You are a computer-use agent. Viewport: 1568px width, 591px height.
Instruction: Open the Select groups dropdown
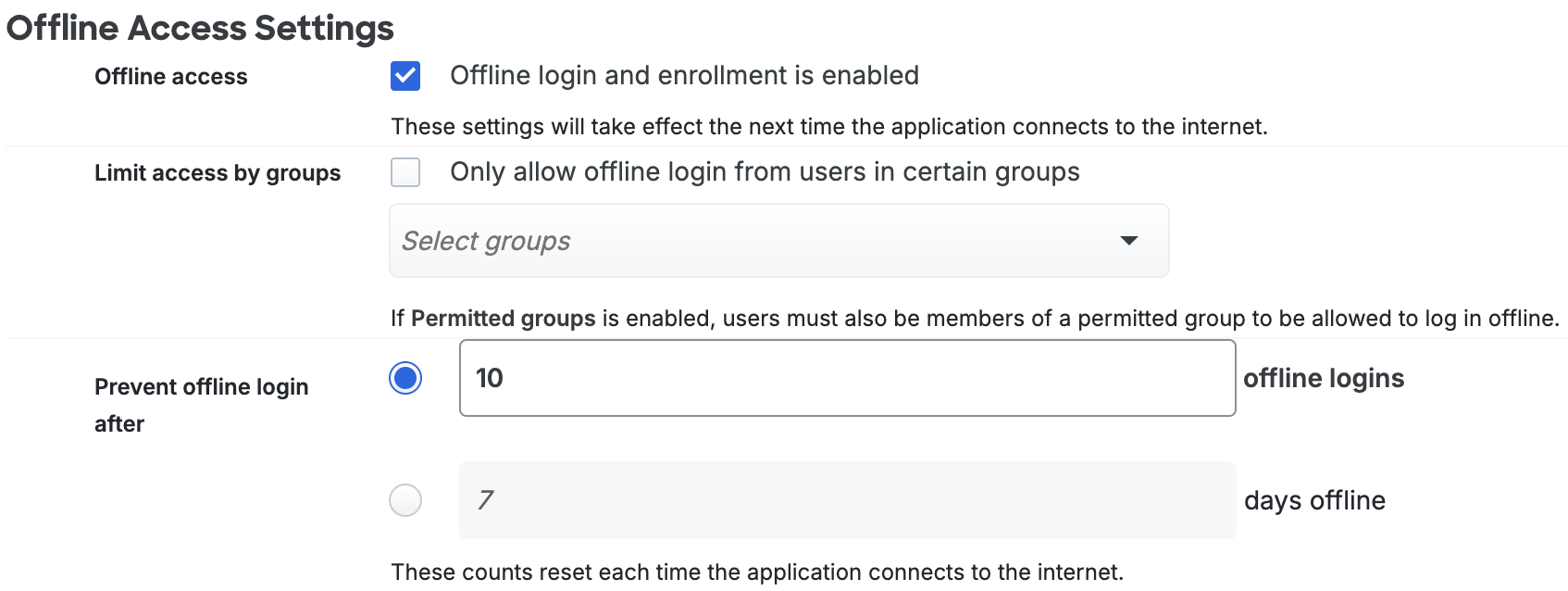point(778,241)
